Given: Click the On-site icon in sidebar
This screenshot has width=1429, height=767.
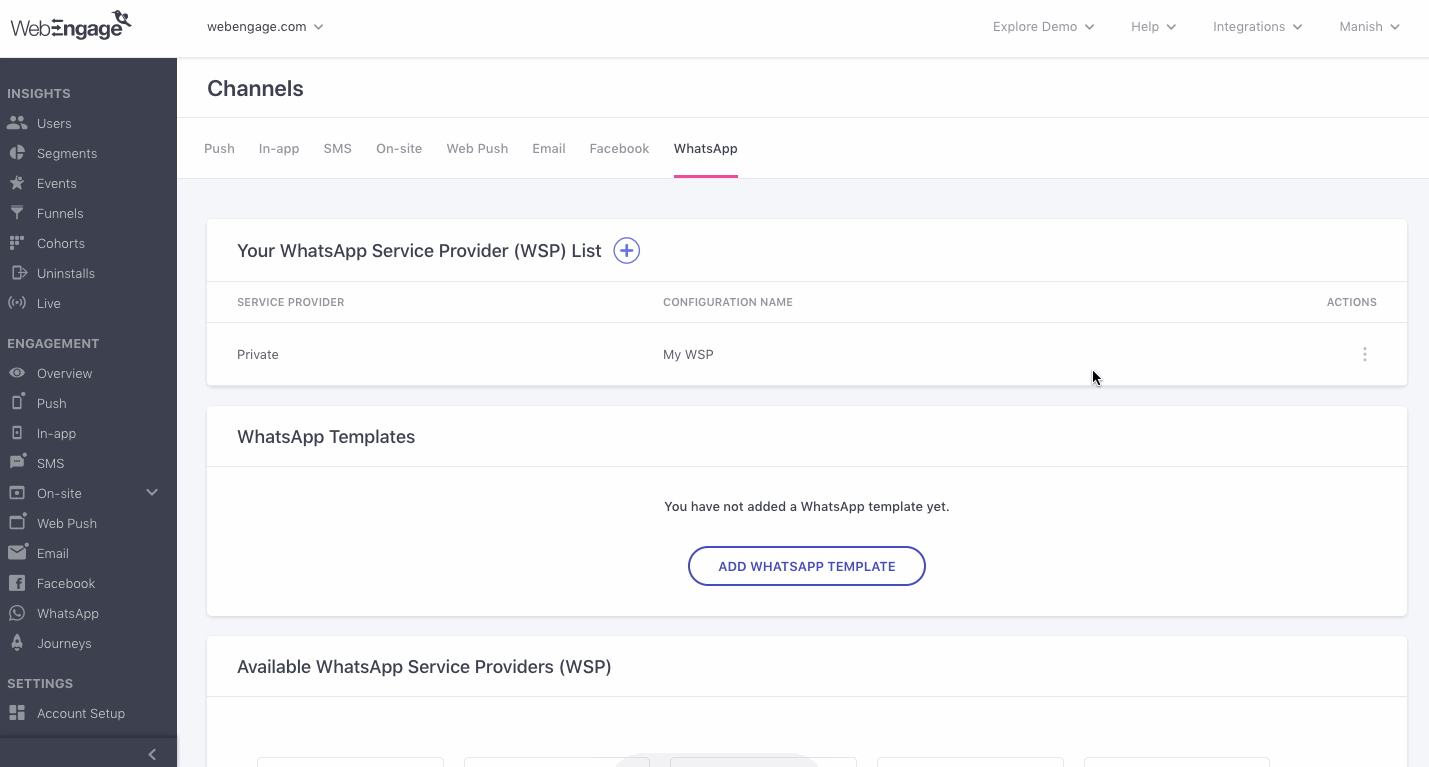Looking at the screenshot, I should (x=16, y=493).
